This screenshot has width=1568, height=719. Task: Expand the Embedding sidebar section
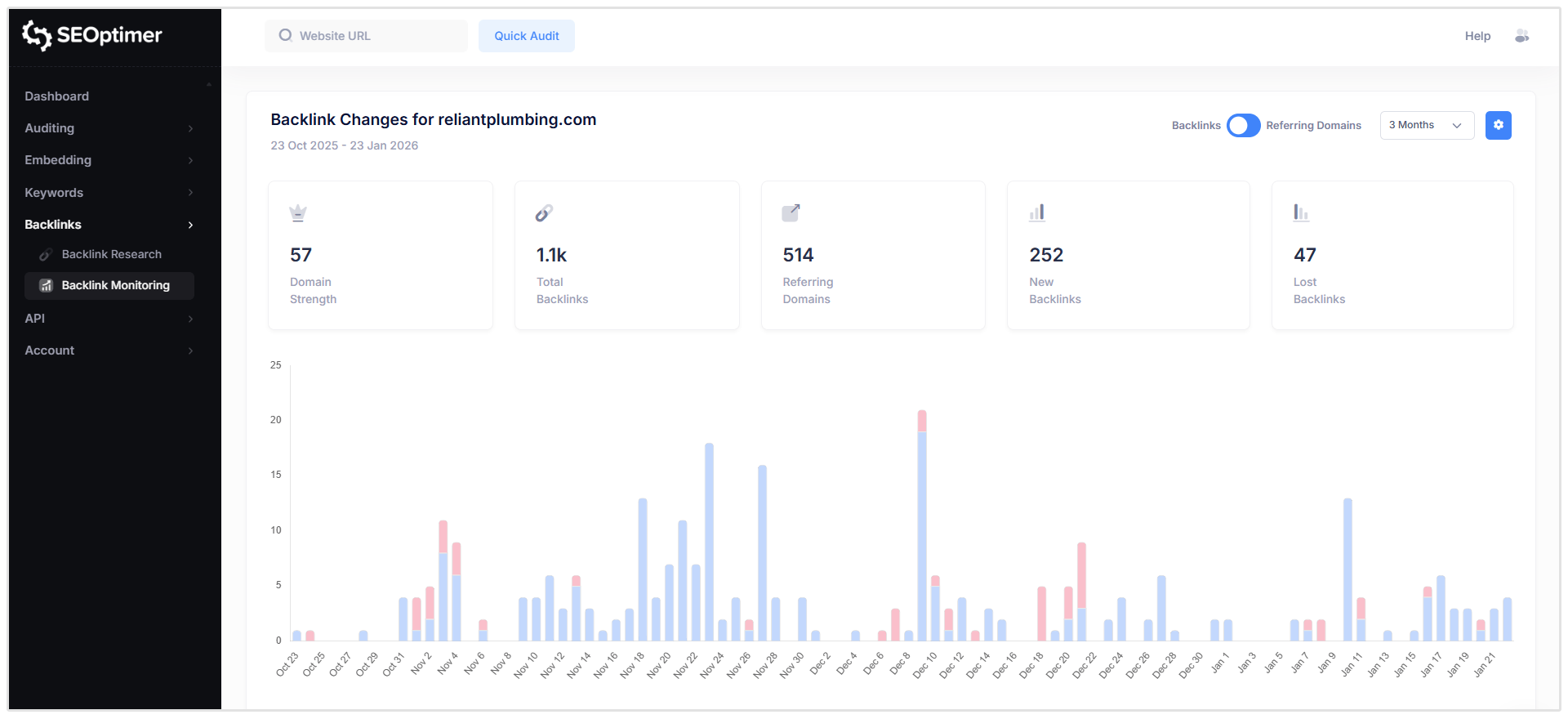point(109,160)
